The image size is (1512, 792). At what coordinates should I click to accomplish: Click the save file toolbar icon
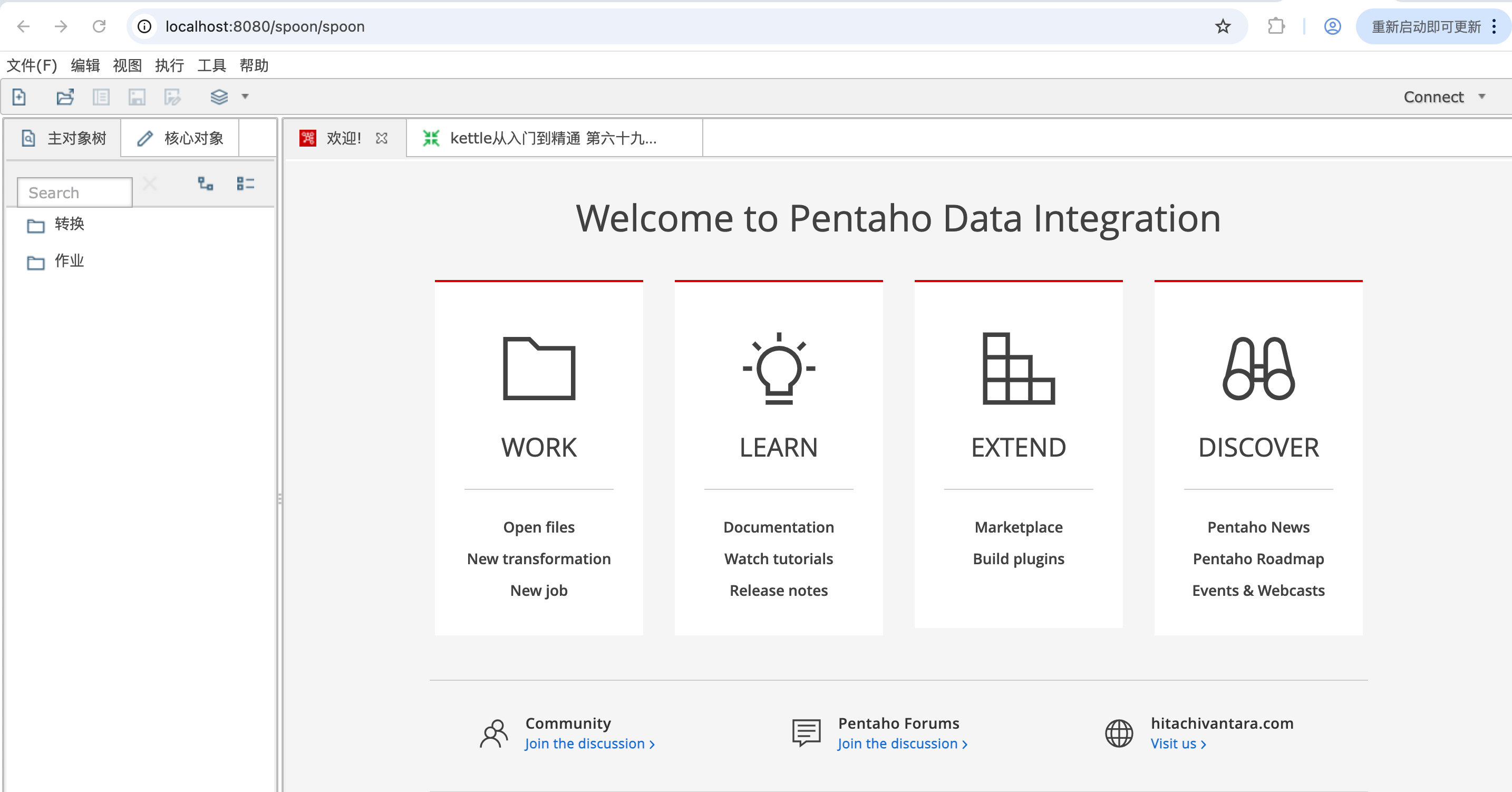137,97
